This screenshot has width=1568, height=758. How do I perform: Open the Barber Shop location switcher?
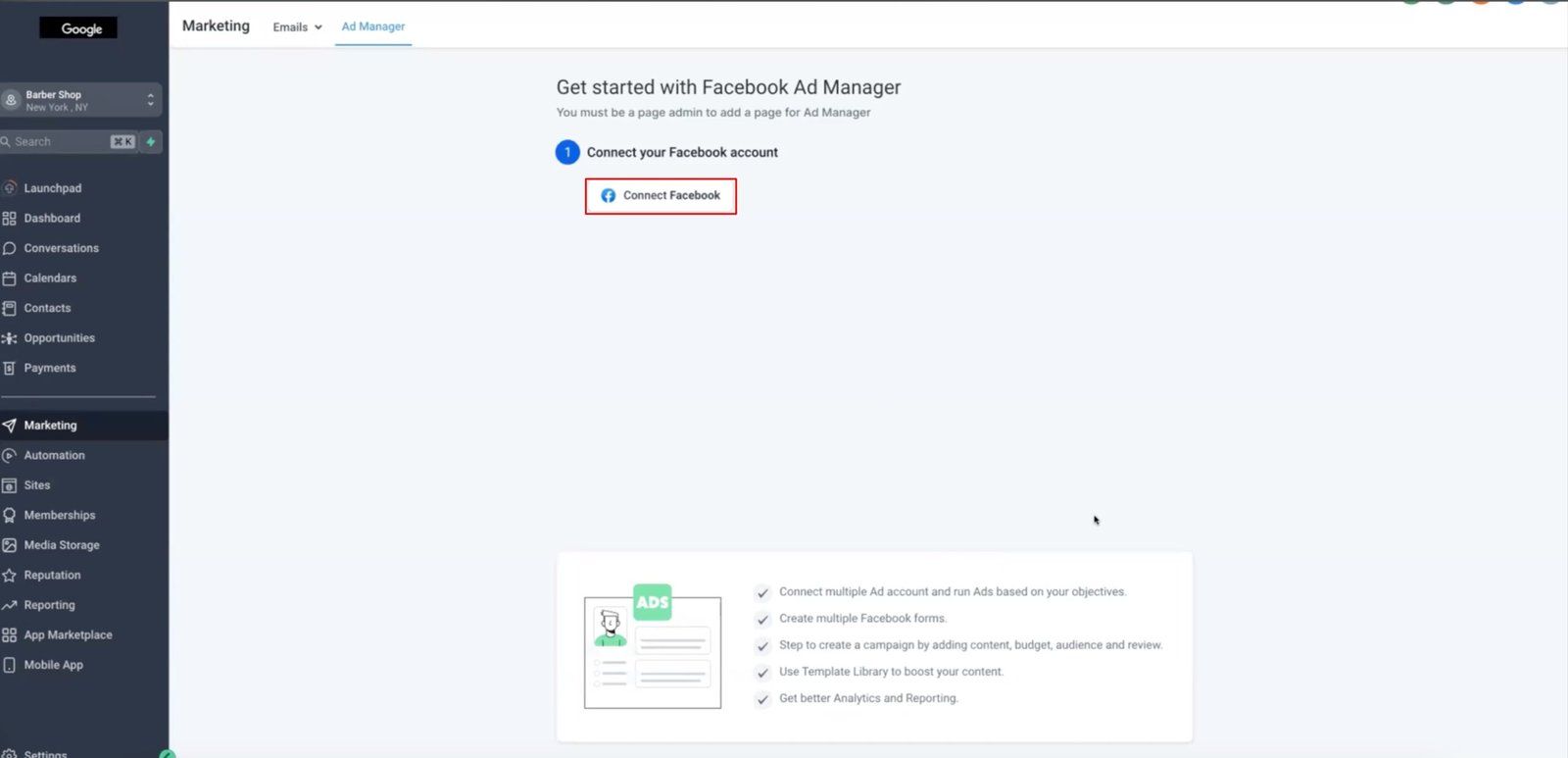[80, 100]
